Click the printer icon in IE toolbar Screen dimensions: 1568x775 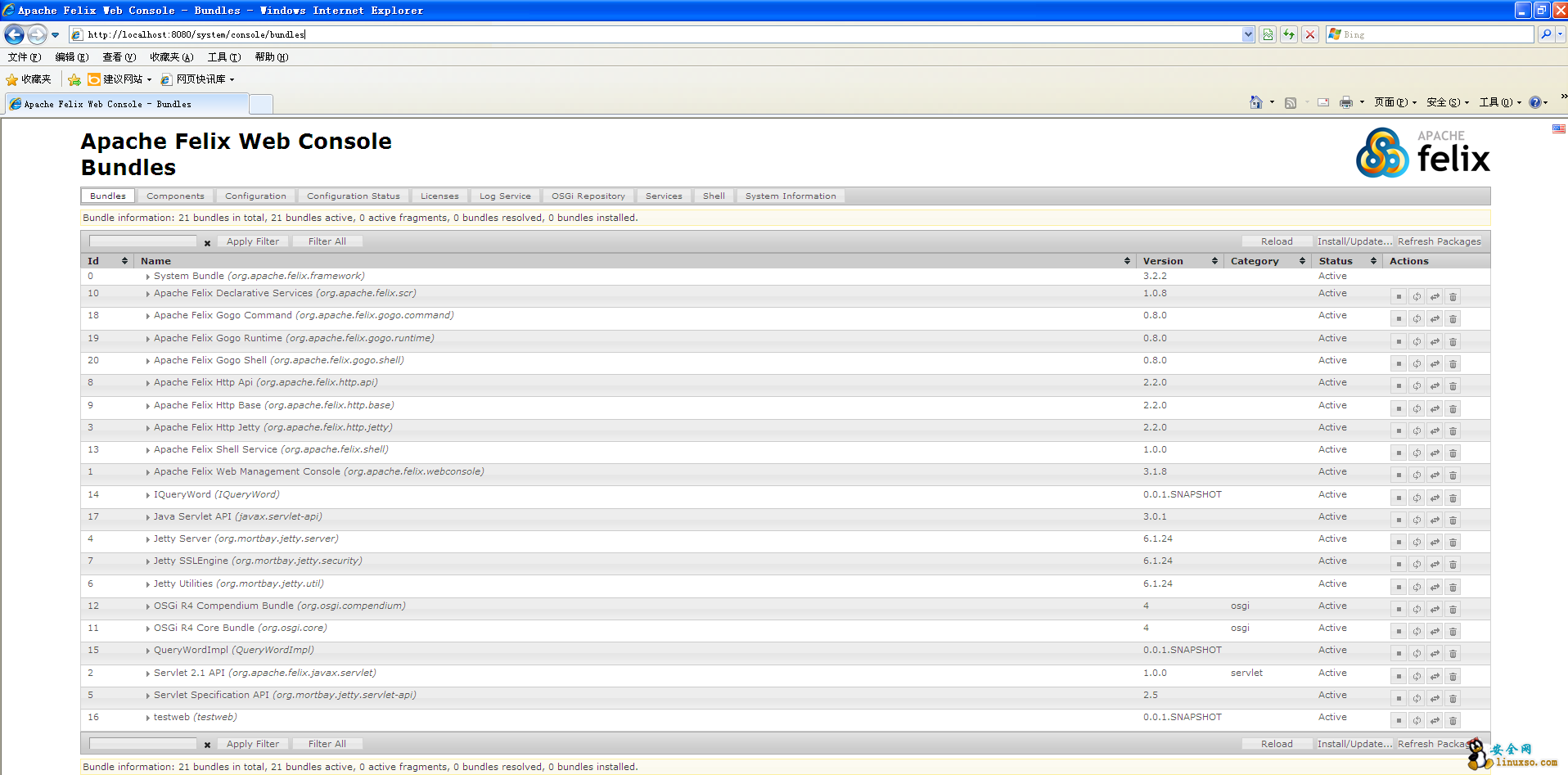point(1345,102)
